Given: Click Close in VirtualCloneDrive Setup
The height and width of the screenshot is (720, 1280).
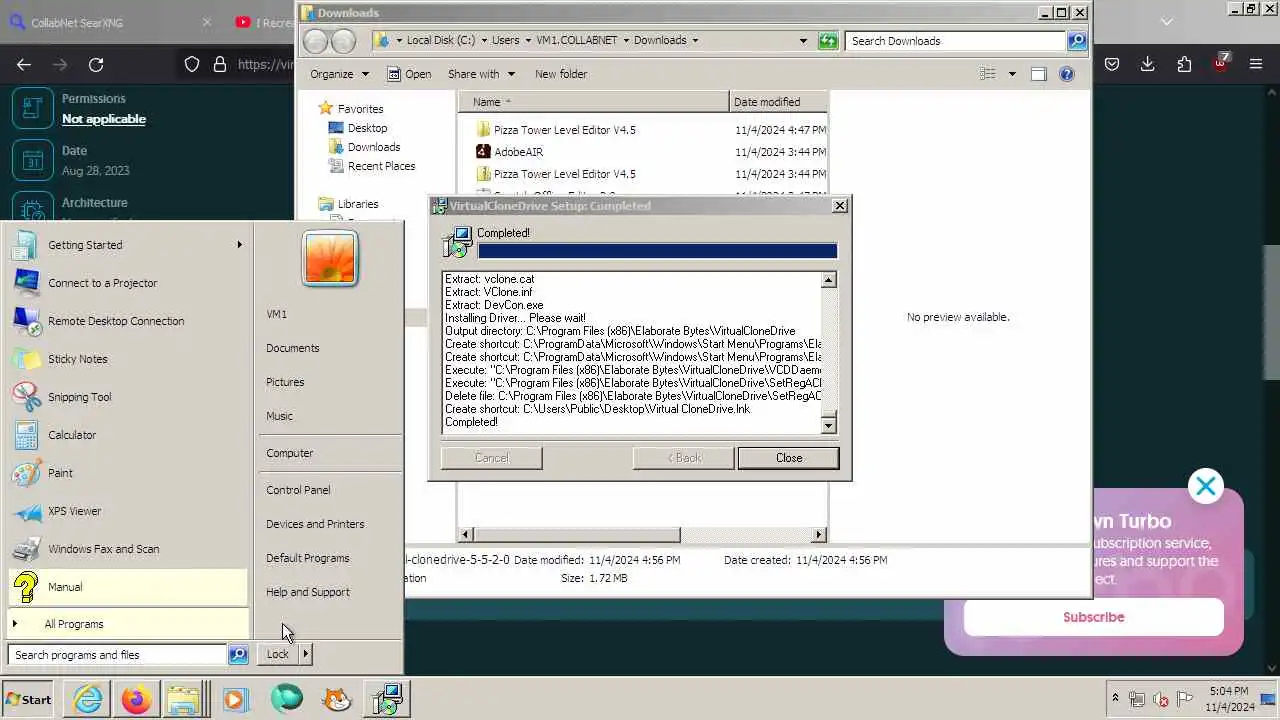Looking at the screenshot, I should pos(788,458).
